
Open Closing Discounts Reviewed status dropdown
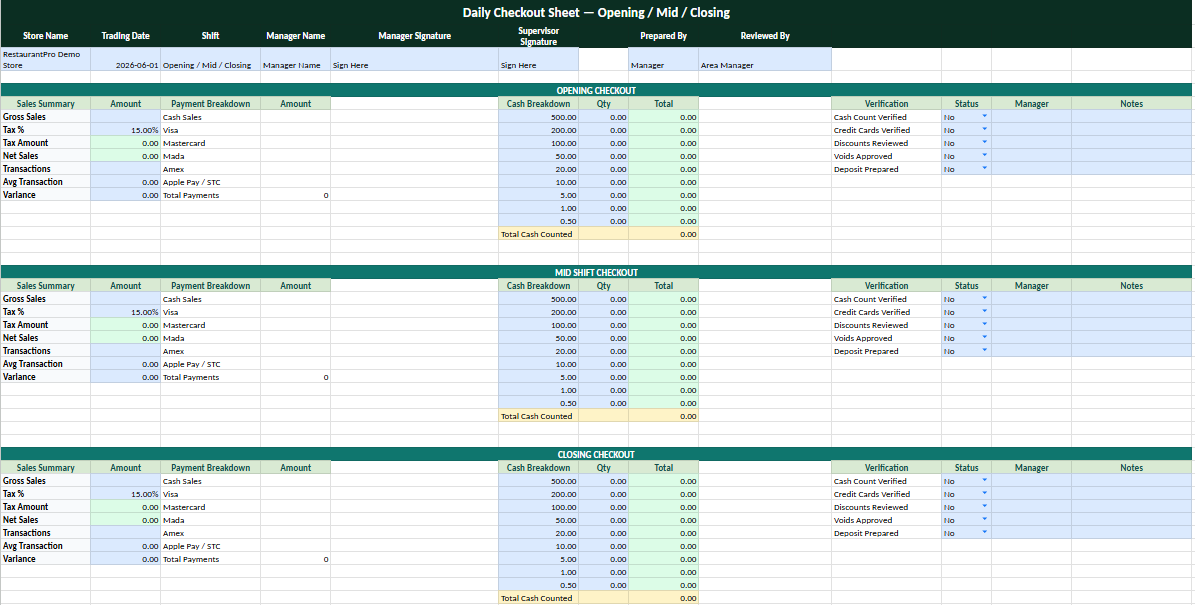coord(984,507)
